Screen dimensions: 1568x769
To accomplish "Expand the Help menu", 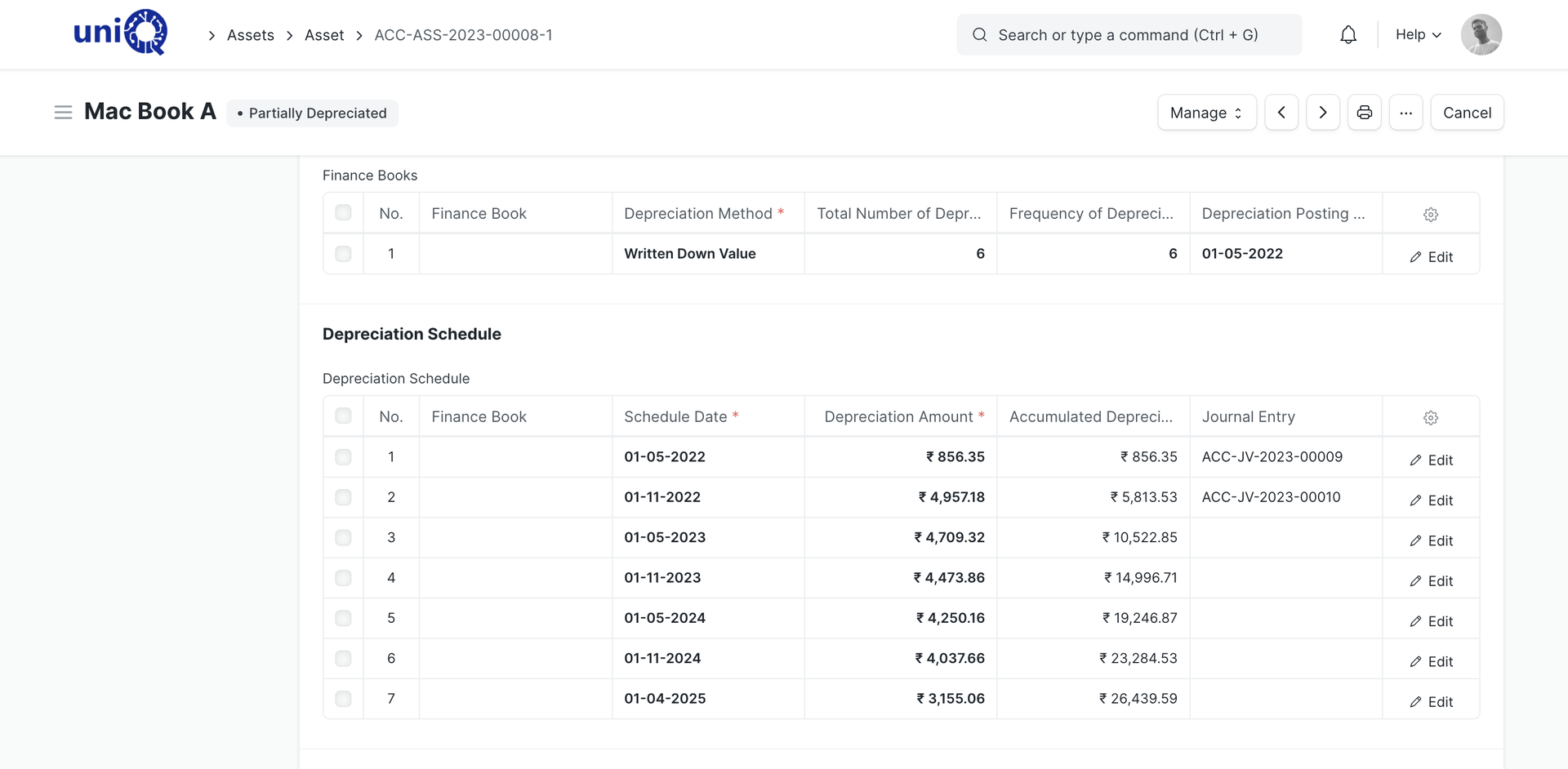I will 1418,34.
